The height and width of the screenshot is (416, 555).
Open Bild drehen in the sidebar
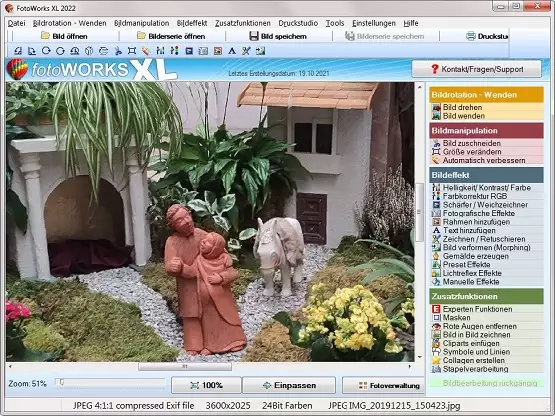(x=462, y=107)
